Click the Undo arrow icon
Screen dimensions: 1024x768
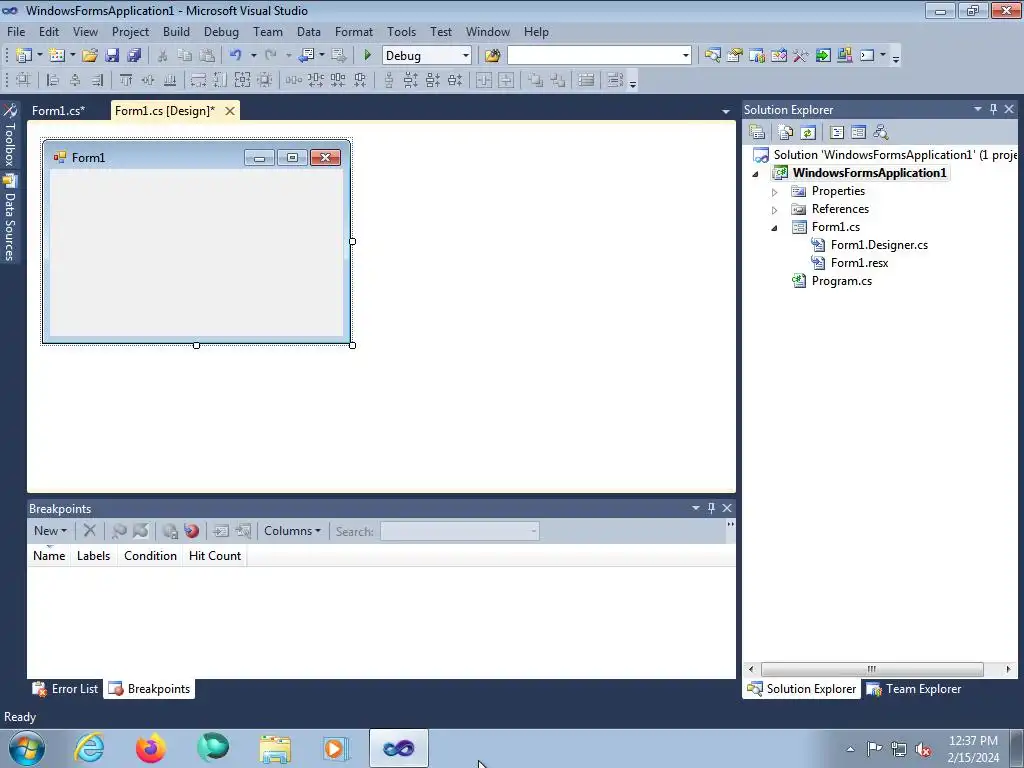pyautogui.click(x=236, y=56)
